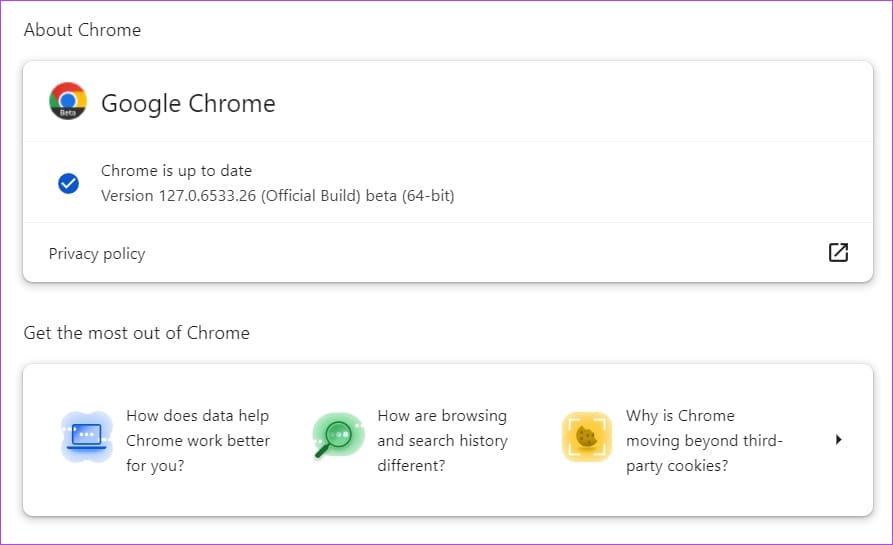Click the yellow cookie illustration icon
This screenshot has height=545, width=893.
click(x=587, y=437)
